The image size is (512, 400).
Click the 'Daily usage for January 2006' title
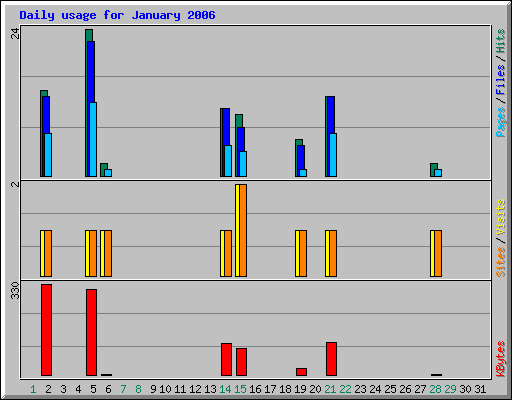click(117, 15)
